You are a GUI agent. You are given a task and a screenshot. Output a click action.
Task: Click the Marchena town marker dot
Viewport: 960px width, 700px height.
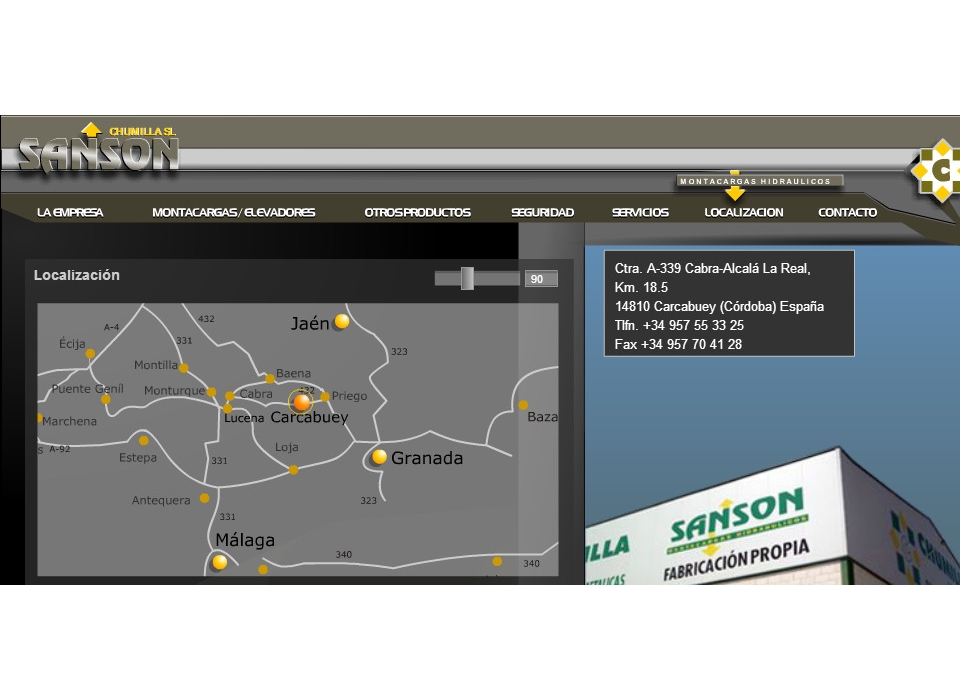(40, 418)
